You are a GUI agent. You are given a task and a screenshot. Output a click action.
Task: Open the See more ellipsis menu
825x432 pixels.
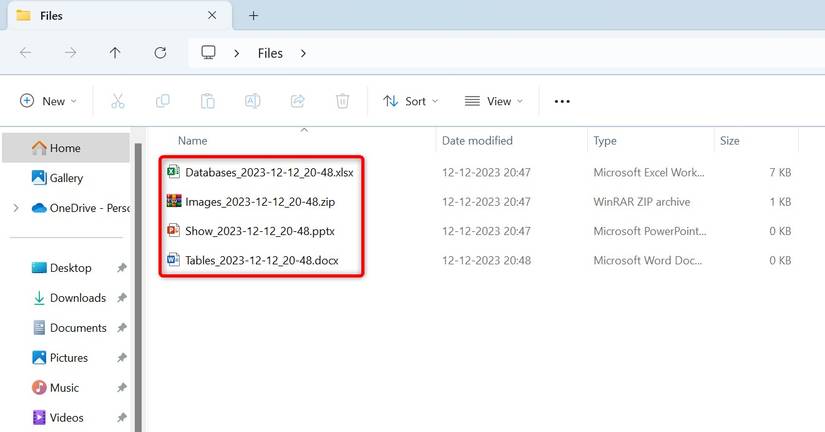pos(562,101)
